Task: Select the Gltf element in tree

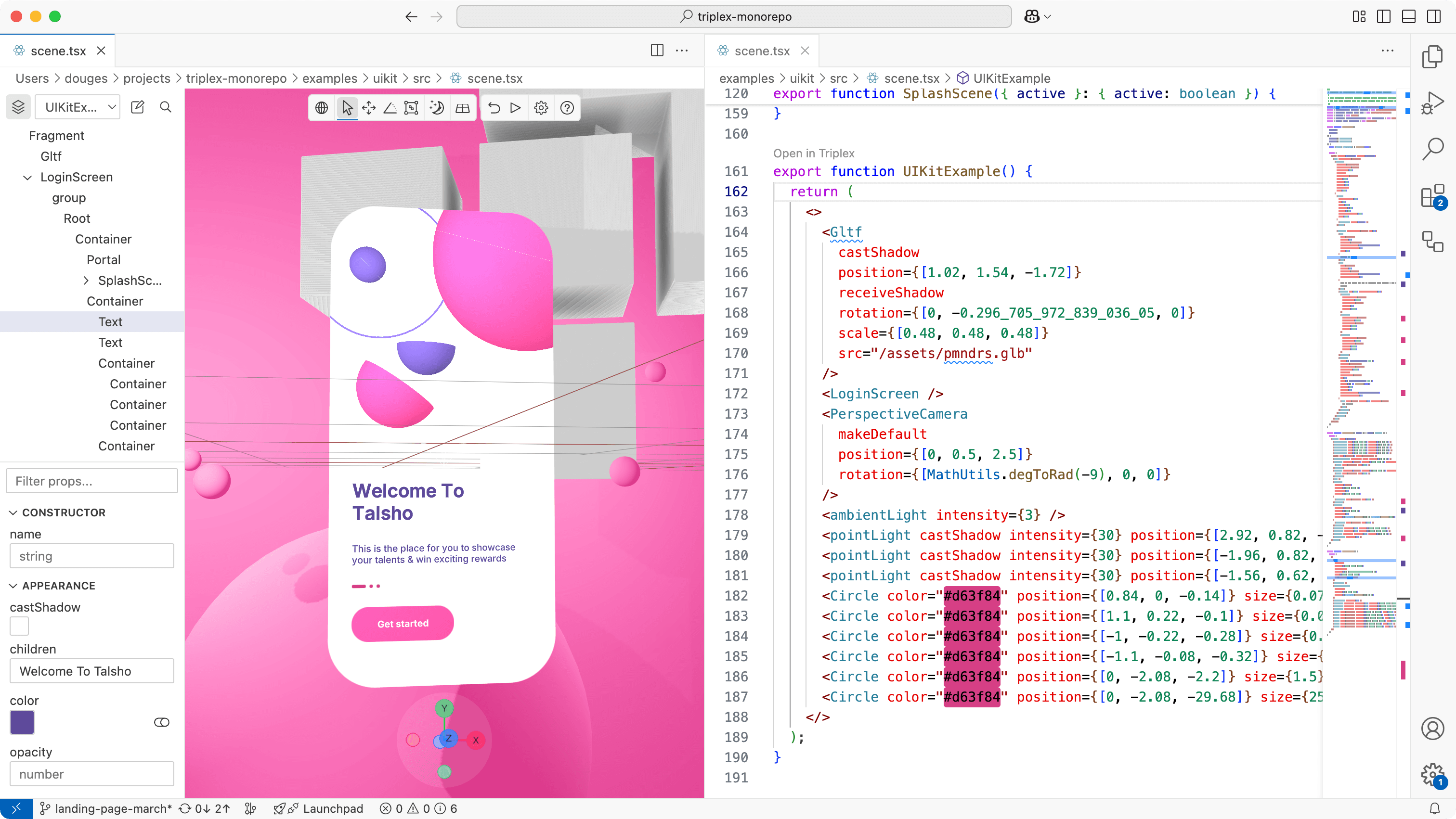Action: click(51, 156)
